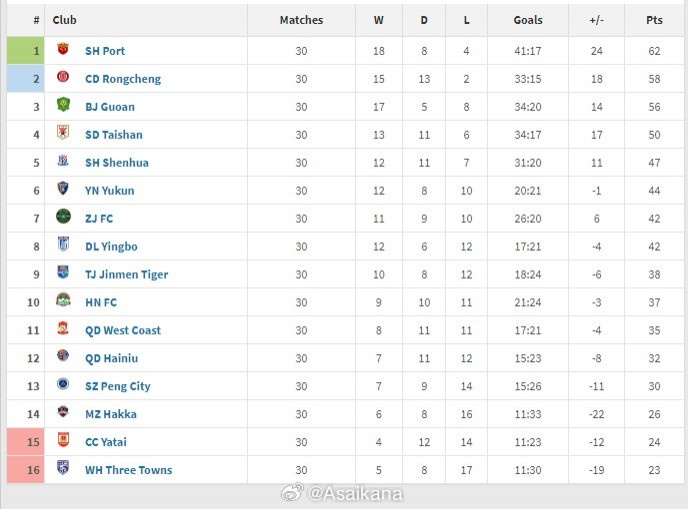The height and width of the screenshot is (509, 688).
Task: Click the SH Port club crest icon
Action: 63,50
